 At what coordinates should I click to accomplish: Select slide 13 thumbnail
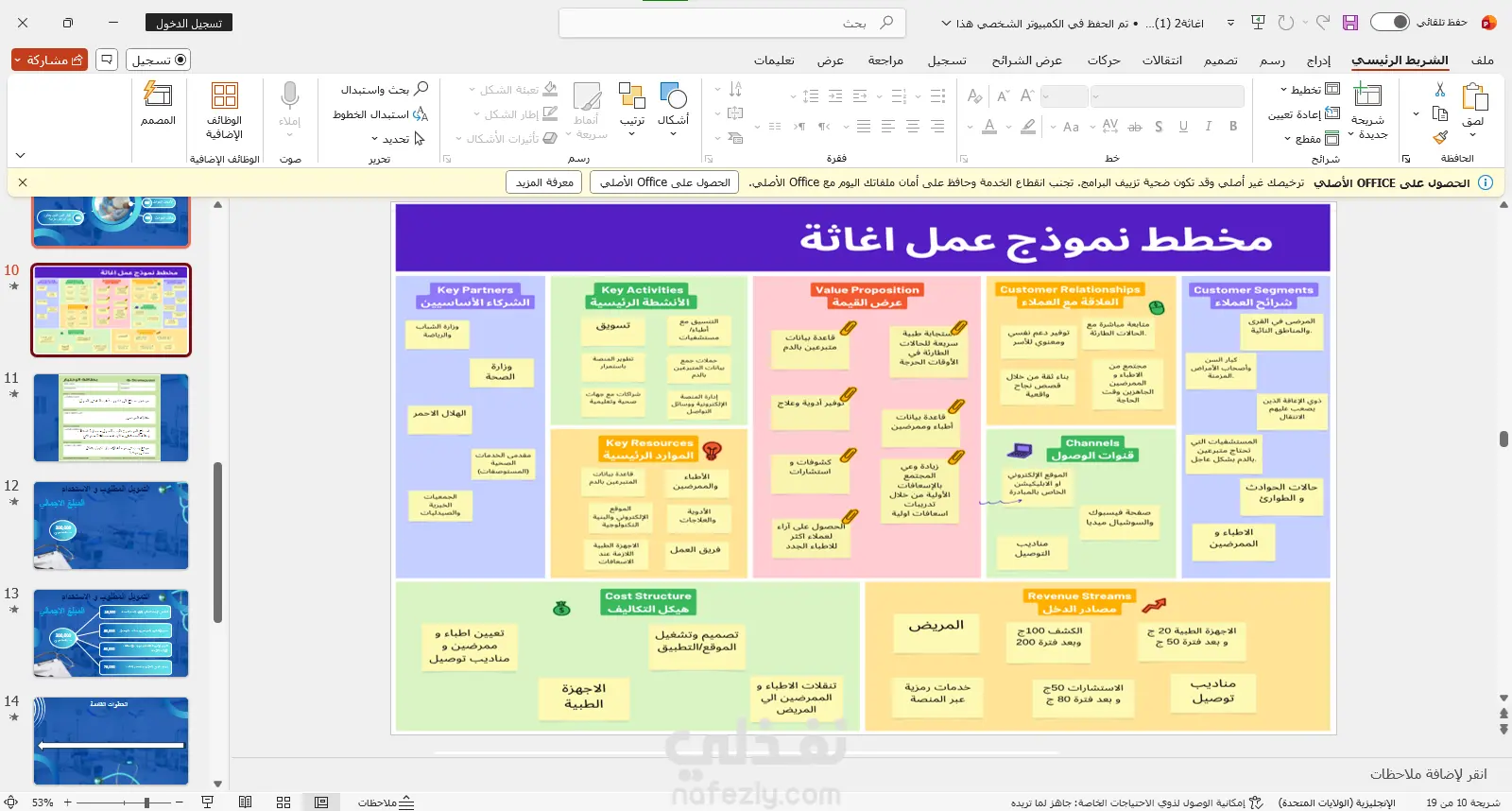click(111, 632)
